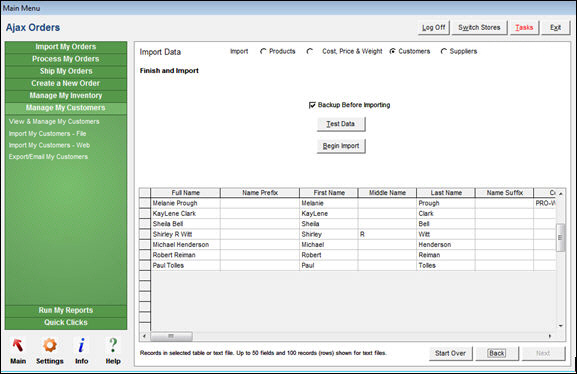Click the grid's scroll-right arrow
Screen dimensions: 577x374
550,336
